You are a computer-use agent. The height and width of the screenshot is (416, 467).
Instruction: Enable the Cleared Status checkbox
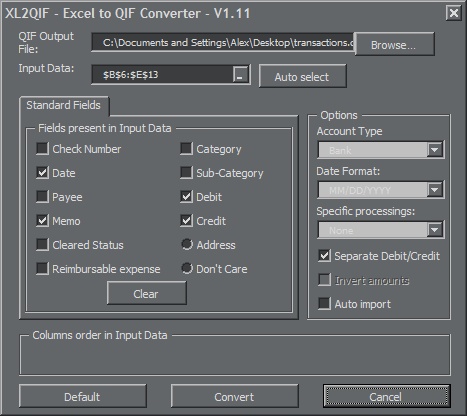pos(42,245)
